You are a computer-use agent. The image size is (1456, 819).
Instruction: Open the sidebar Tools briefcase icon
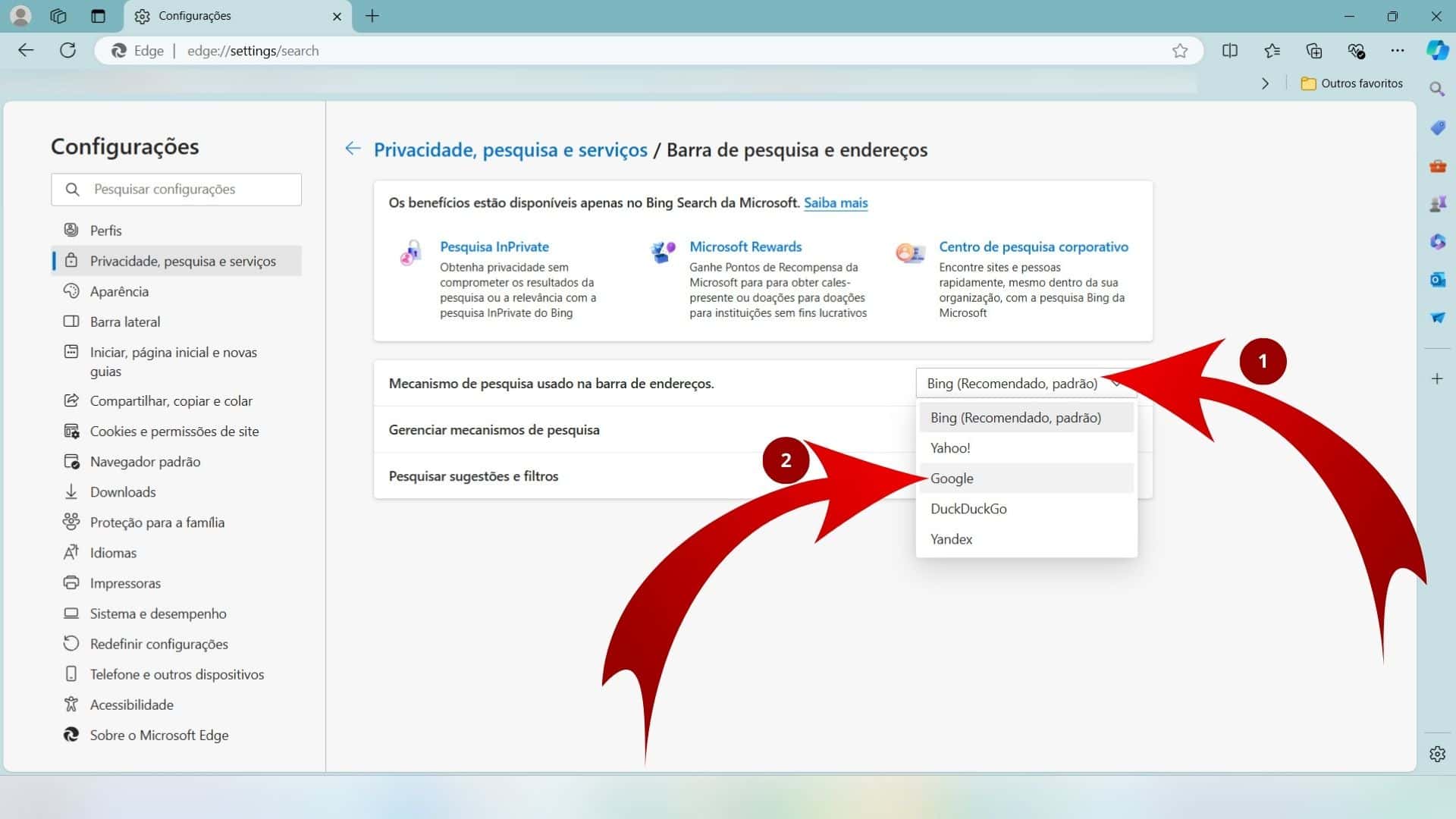(x=1437, y=165)
